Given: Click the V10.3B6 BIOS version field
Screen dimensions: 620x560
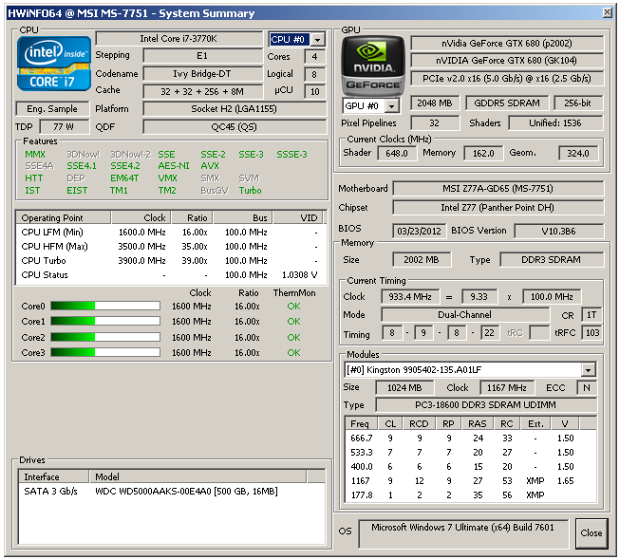Looking at the screenshot, I should (x=559, y=231).
